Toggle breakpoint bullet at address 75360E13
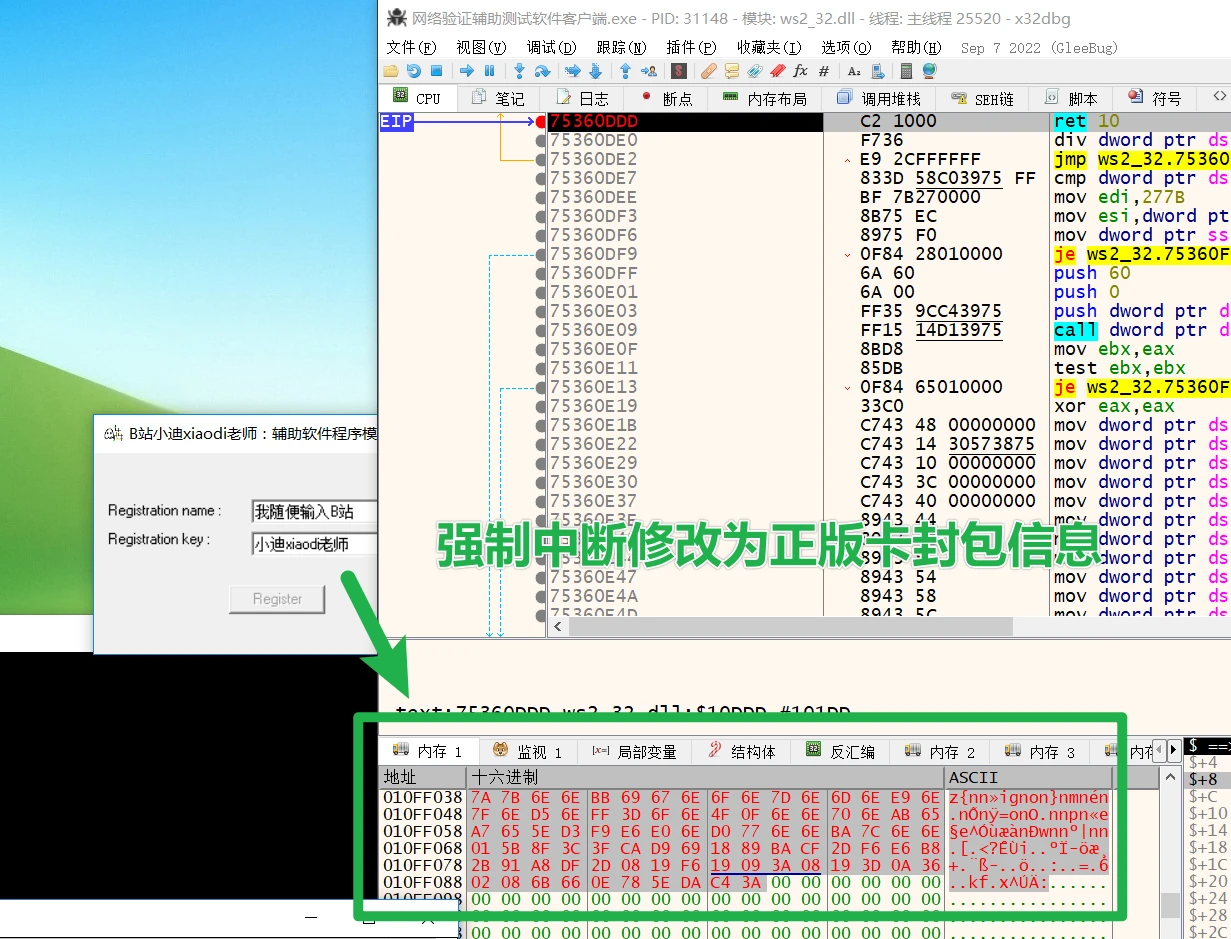Image resolution: width=1231 pixels, height=939 pixels. [541, 387]
